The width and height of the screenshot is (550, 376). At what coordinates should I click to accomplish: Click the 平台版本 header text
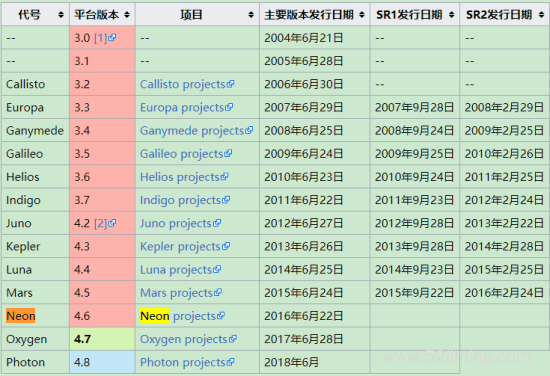96,15
